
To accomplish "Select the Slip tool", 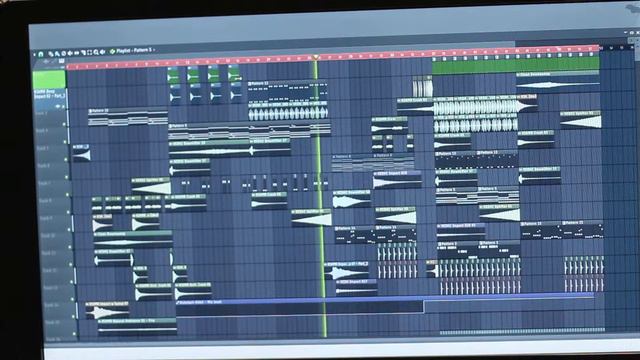I will click(x=76, y=52).
